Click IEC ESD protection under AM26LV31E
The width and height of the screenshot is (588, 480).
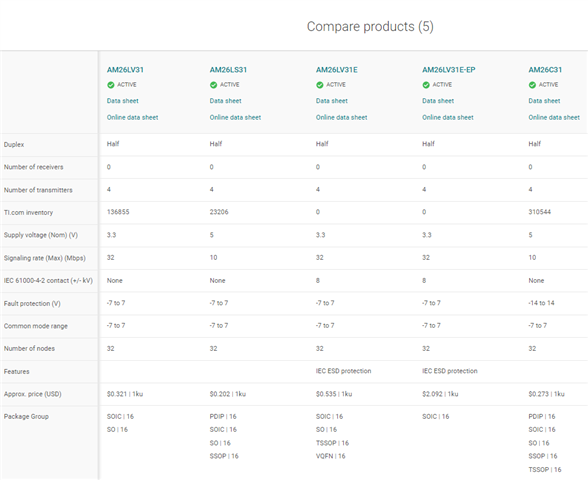[x=343, y=371]
